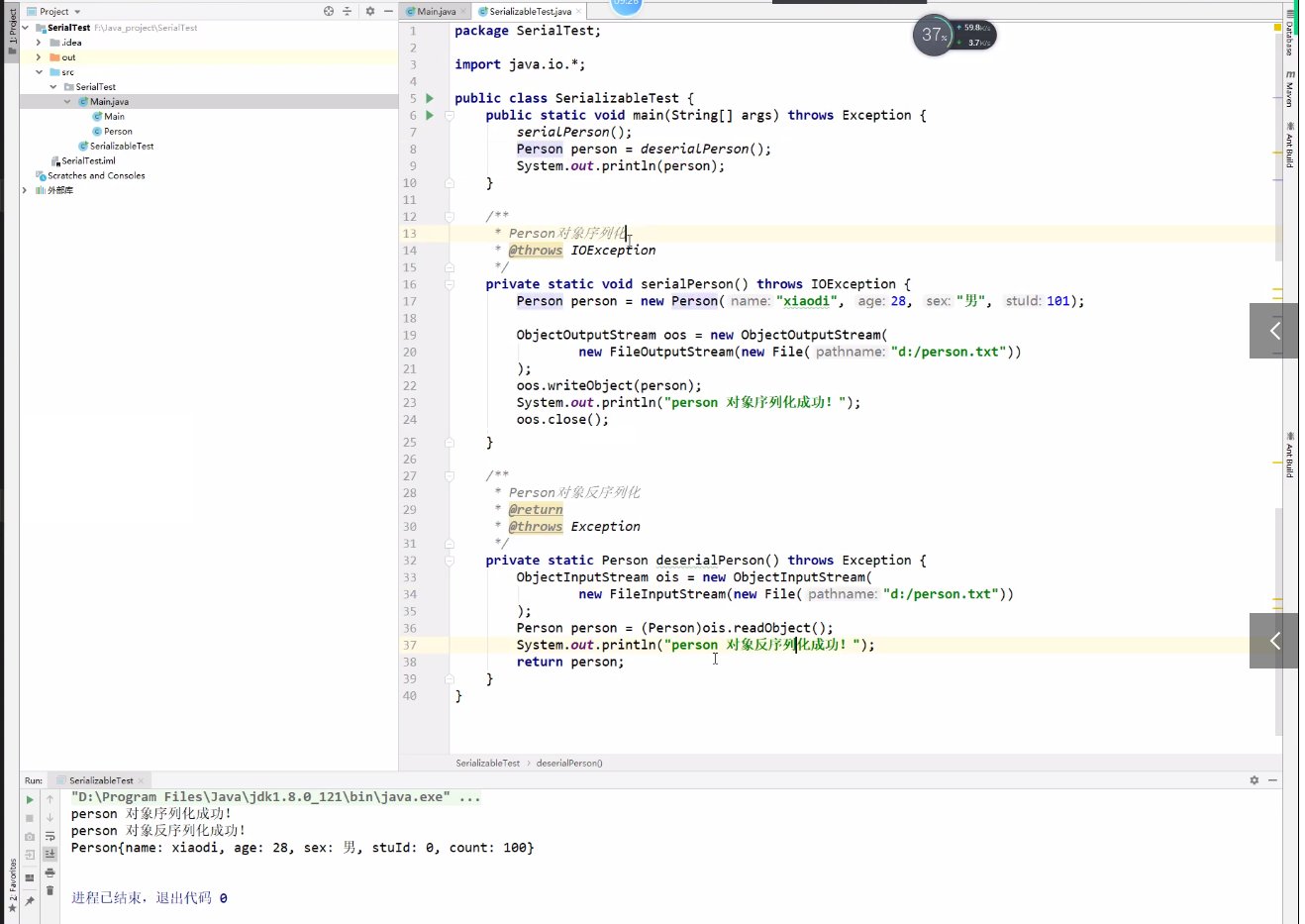Screen dimensions: 1305x924
Task: Collapse the src folder node
Action: [x=39, y=72]
